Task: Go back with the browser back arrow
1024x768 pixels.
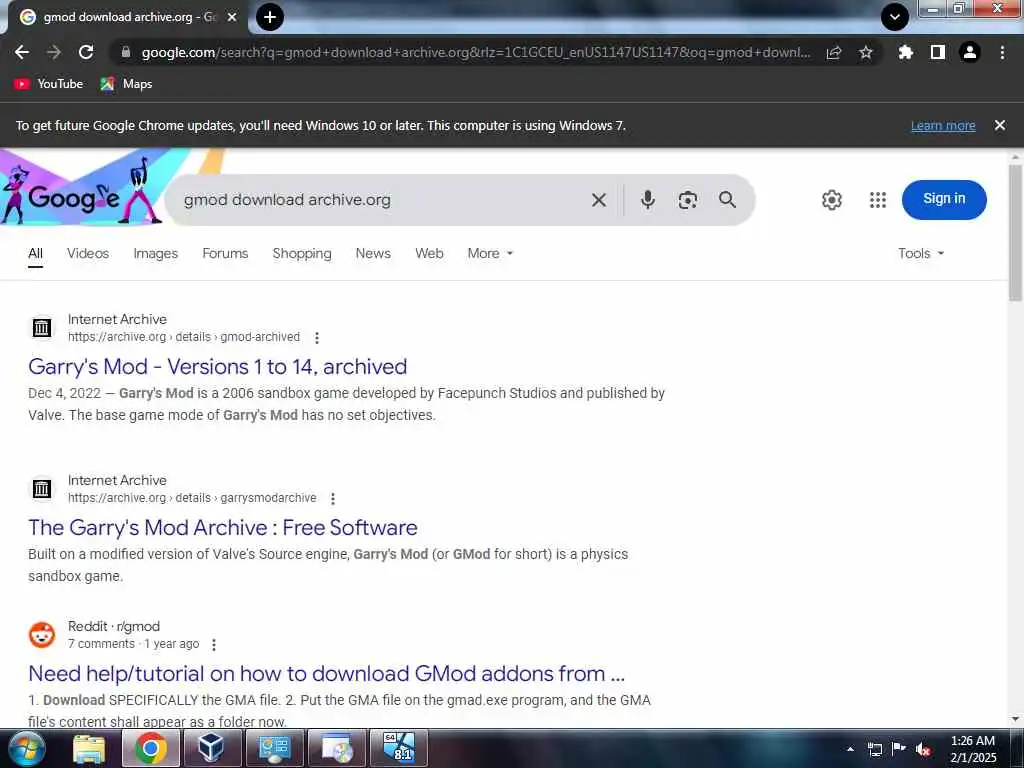Action: coord(22,52)
